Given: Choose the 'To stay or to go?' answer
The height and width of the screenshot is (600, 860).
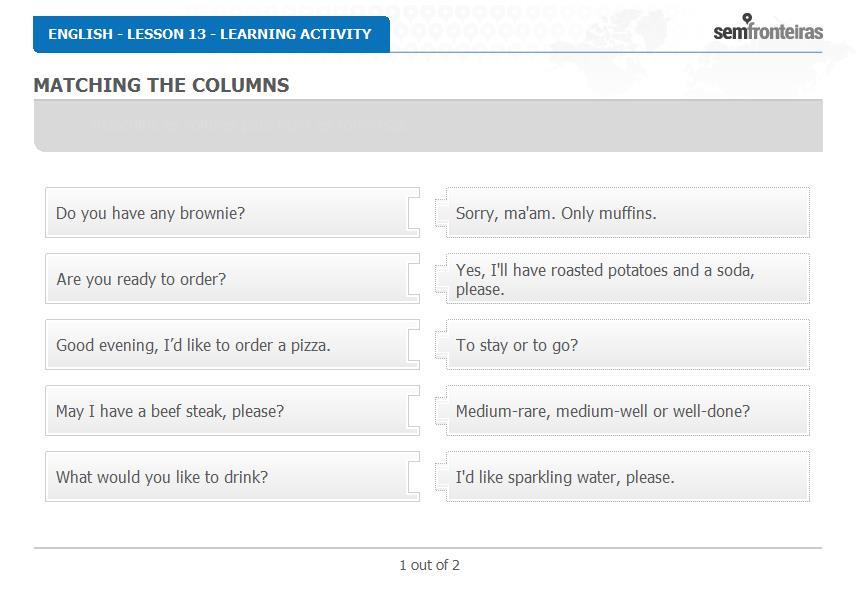Looking at the screenshot, I should coord(627,345).
